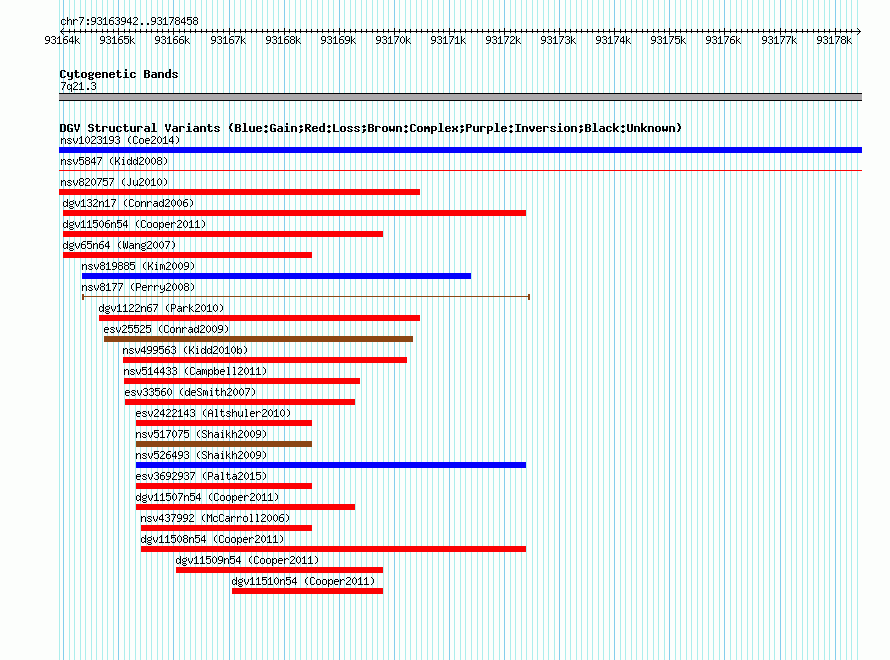Click the dgv11507n54 (Cooper2011) loss bar

click(x=245, y=507)
